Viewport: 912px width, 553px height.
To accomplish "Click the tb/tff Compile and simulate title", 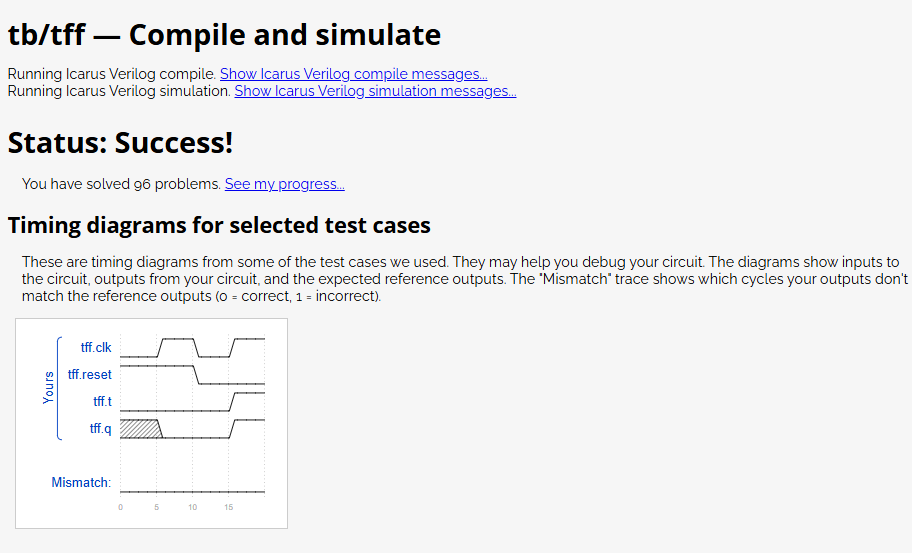I will coord(225,35).
